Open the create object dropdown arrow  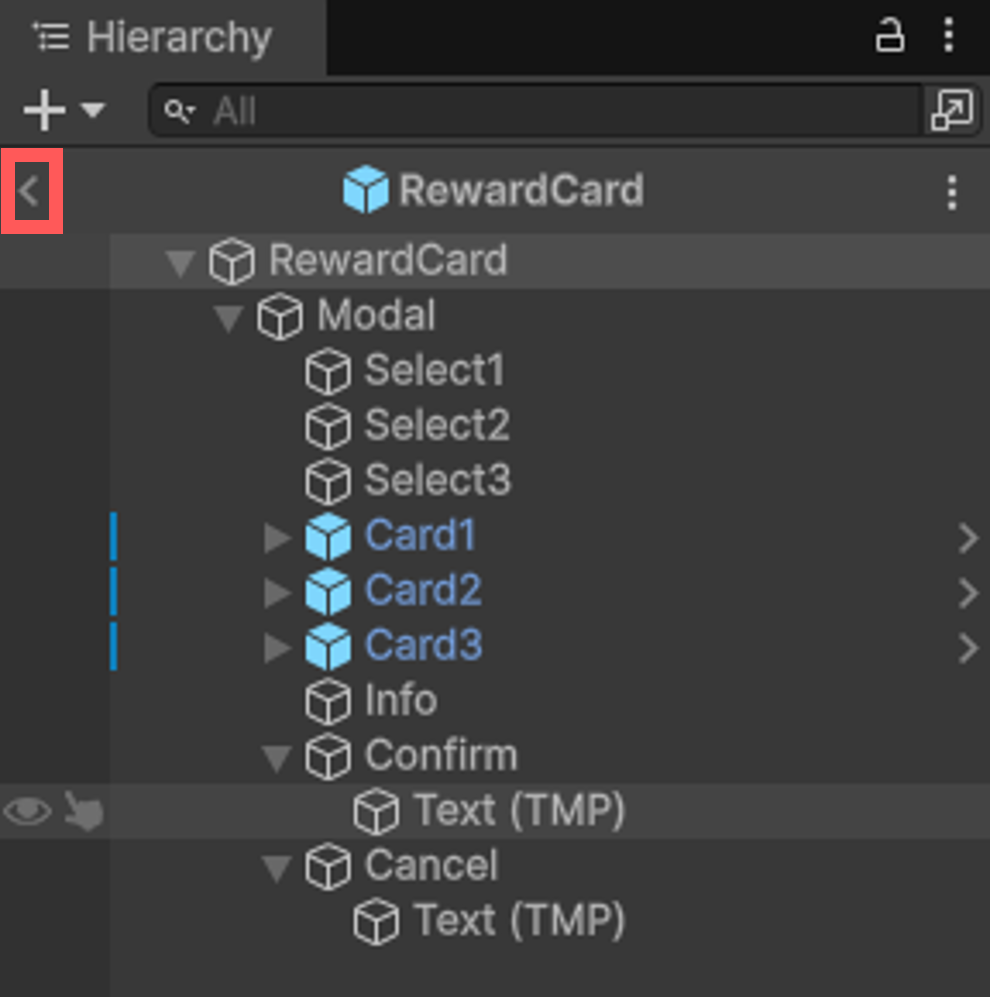pos(93,110)
